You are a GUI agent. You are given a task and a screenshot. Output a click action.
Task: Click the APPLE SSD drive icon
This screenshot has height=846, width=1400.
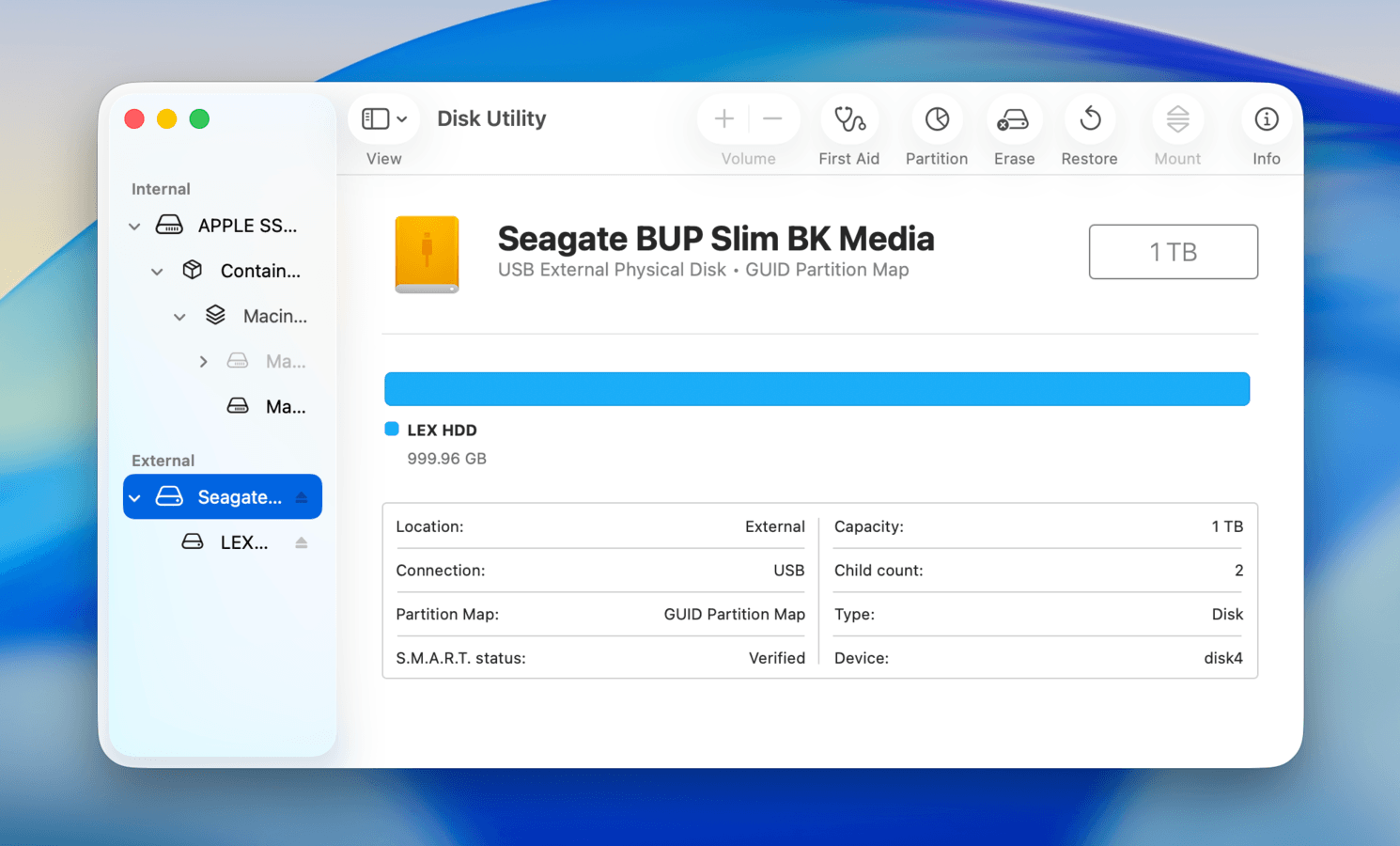pyautogui.click(x=169, y=225)
